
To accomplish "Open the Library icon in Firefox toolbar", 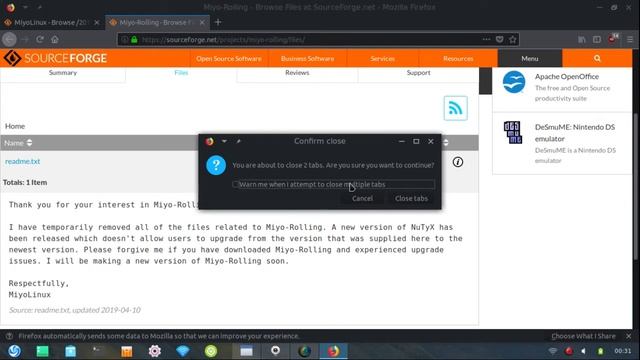I will point(582,40).
